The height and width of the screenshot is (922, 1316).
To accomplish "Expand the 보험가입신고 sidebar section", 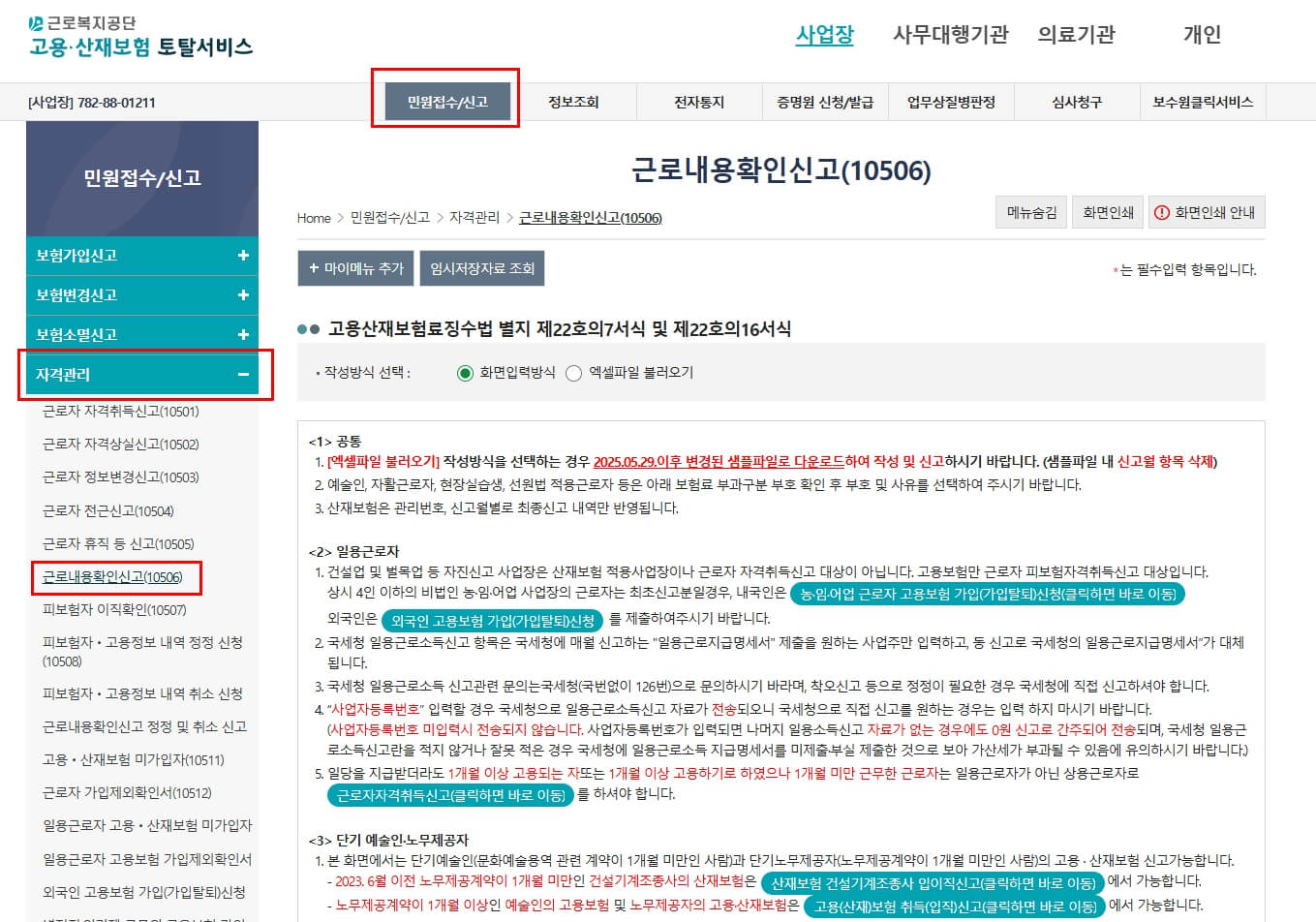I will (x=141, y=257).
